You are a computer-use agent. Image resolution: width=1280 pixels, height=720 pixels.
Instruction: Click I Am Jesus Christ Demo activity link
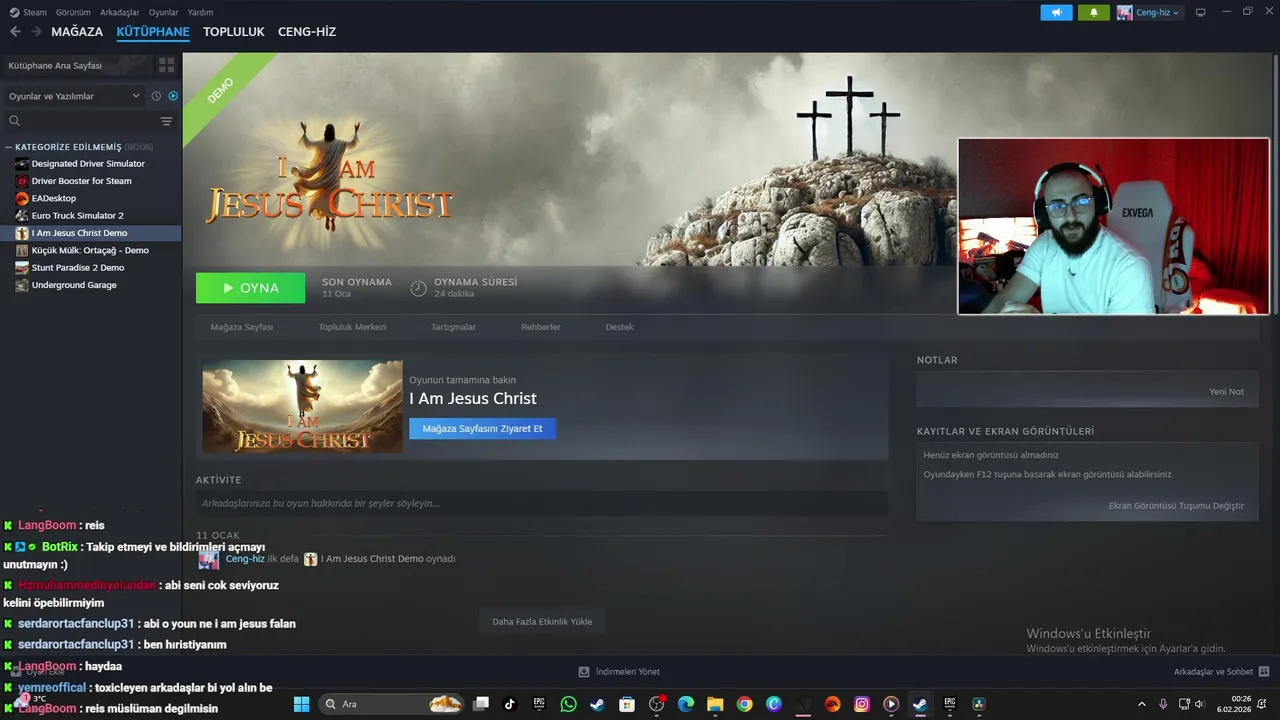click(372, 558)
